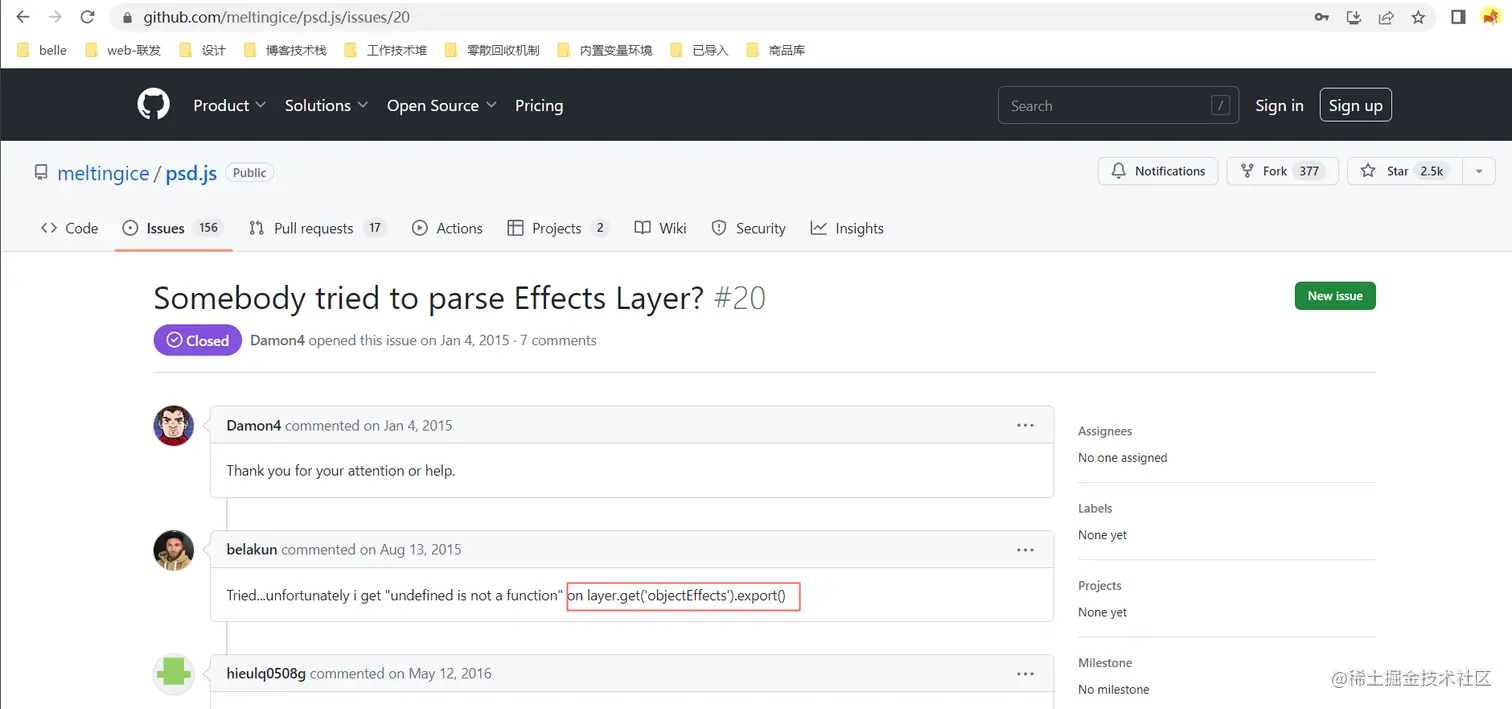1512x709 pixels.
Task: Open the Damon4 author link in issue header
Action: coord(277,340)
